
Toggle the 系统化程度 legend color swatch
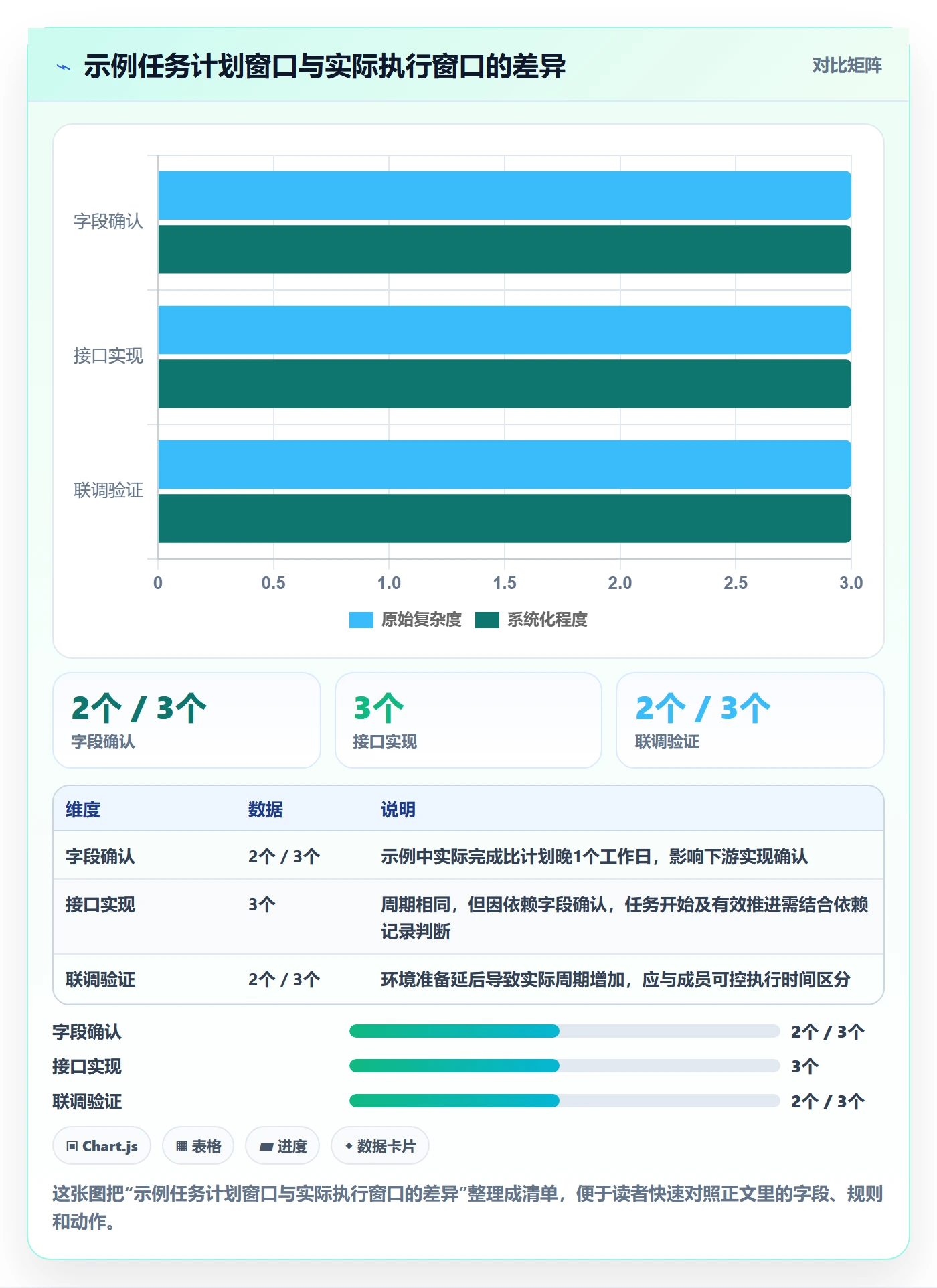pyautogui.click(x=487, y=620)
